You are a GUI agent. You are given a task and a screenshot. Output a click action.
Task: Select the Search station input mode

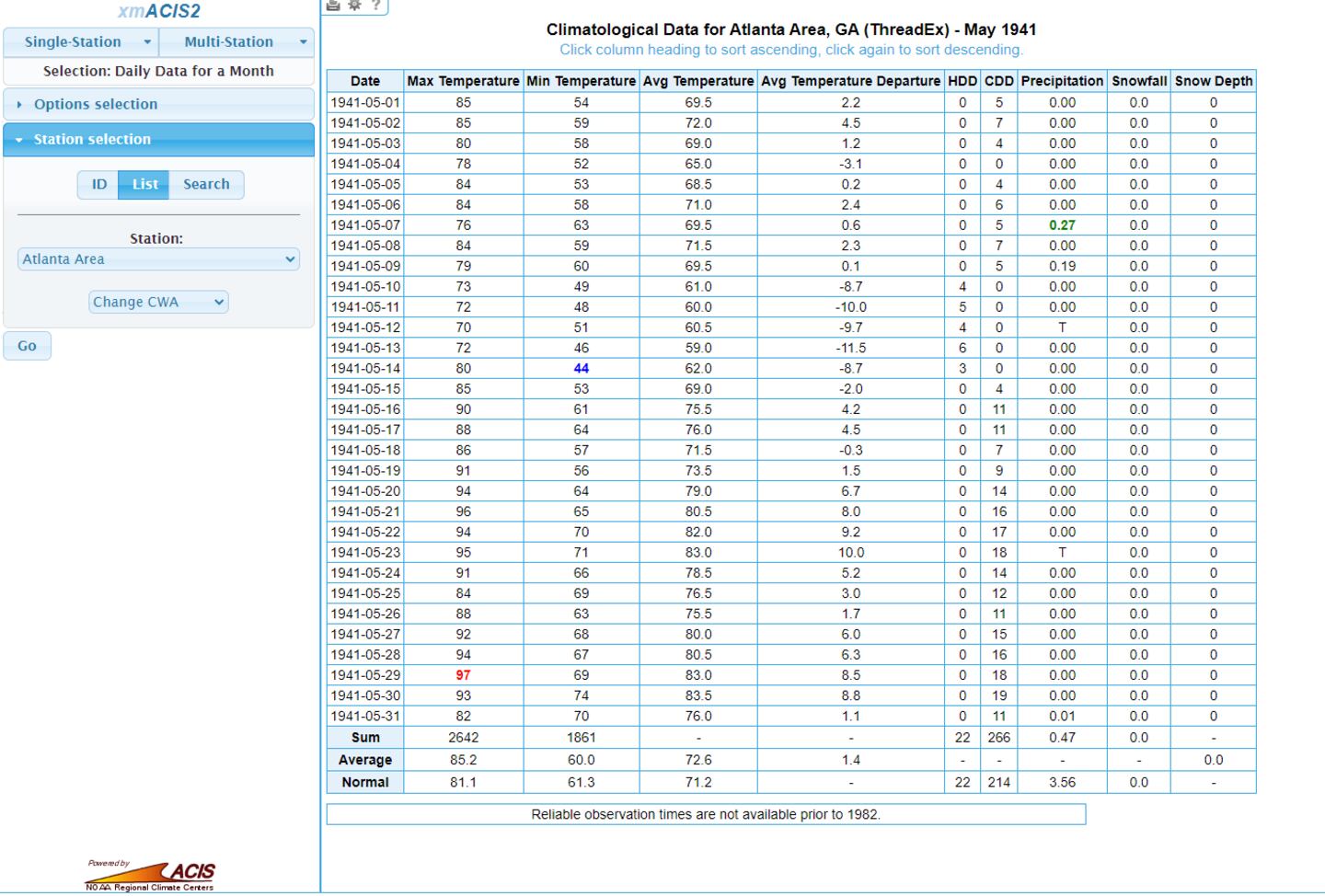coord(206,184)
